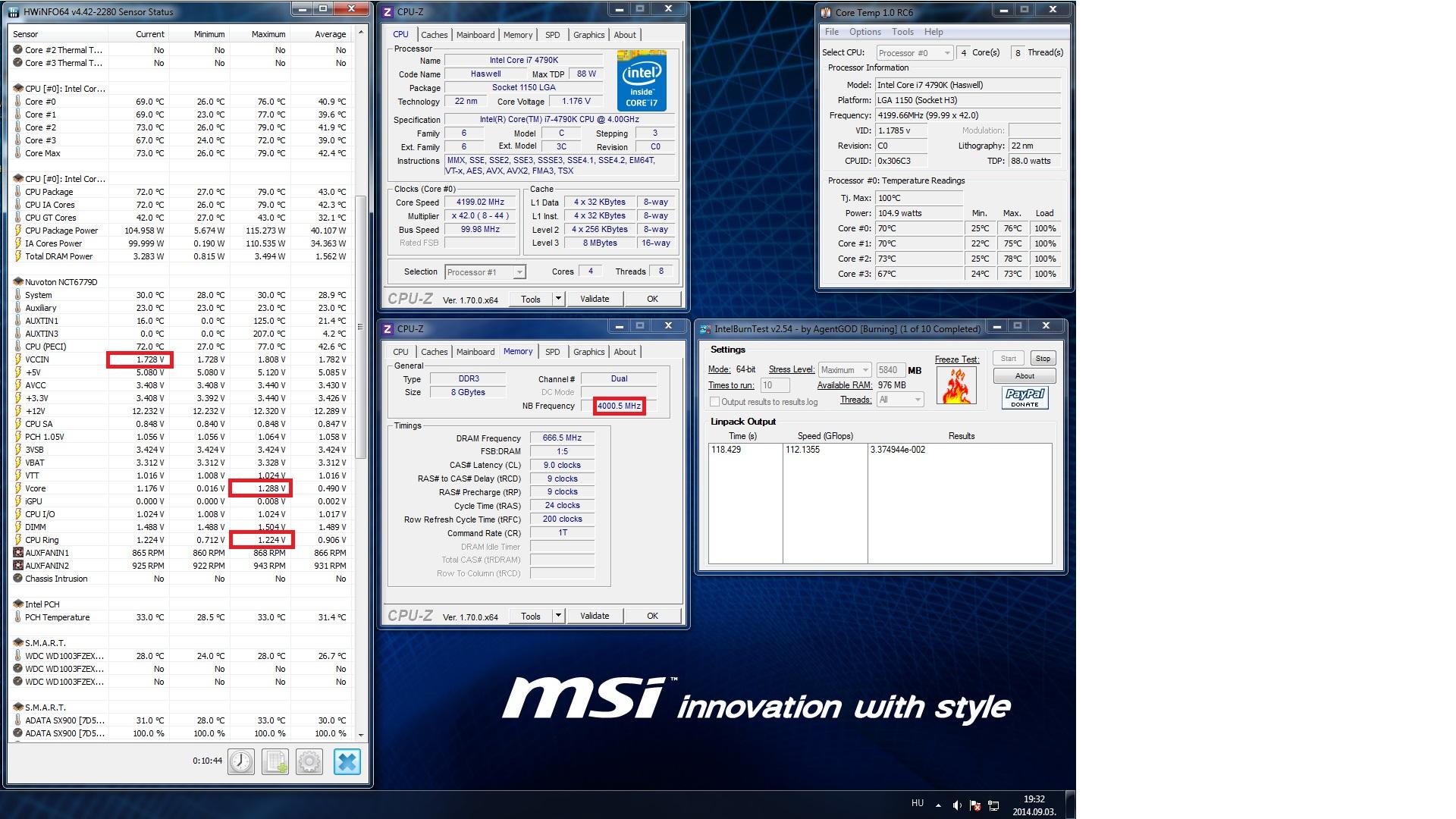This screenshot has height=819, width=1456.
Task: Select the CPU Package temperature row
Action: 180,192
